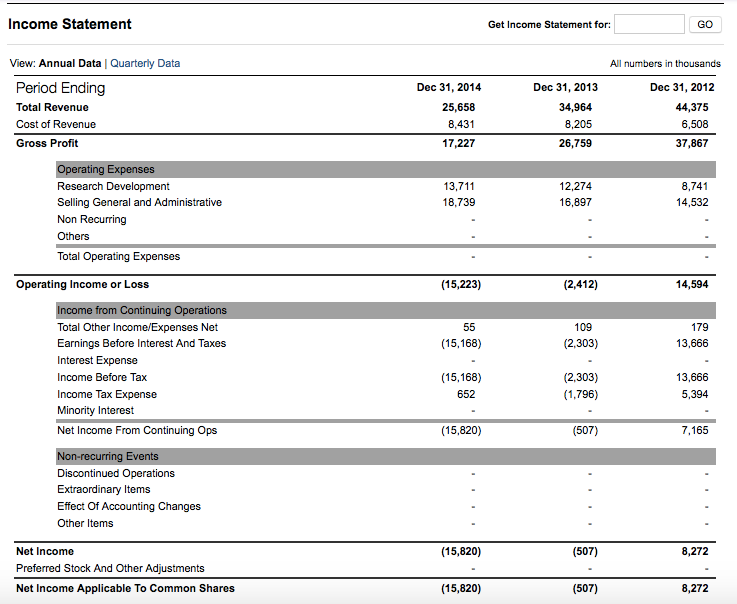Click the Income from Continuing Operations header
737x604 pixels.
point(142,310)
